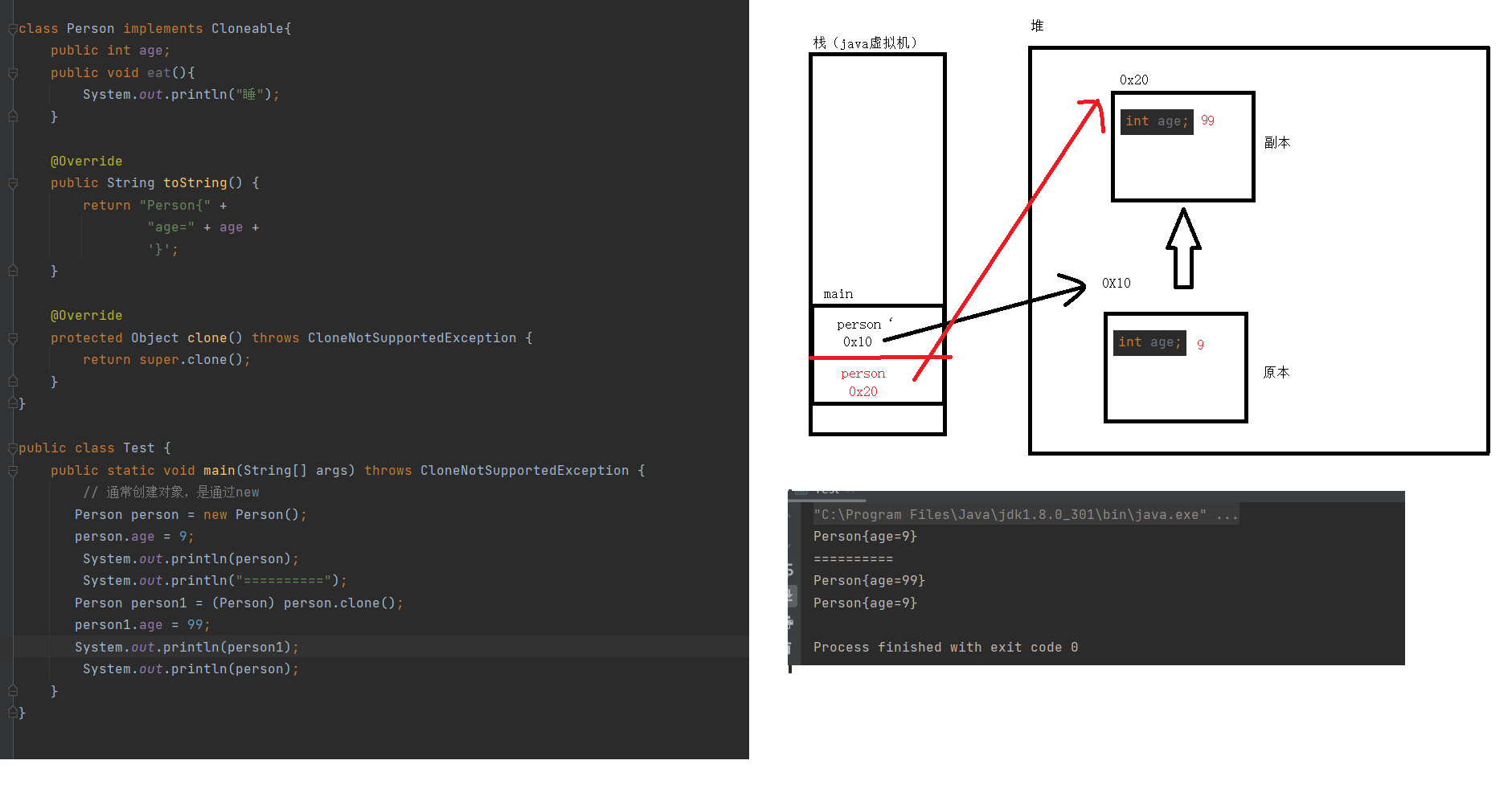Click the highlighted System.out.println(person1); line
Image resolution: width=1512 pixels, height=789 pixels.
point(186,648)
